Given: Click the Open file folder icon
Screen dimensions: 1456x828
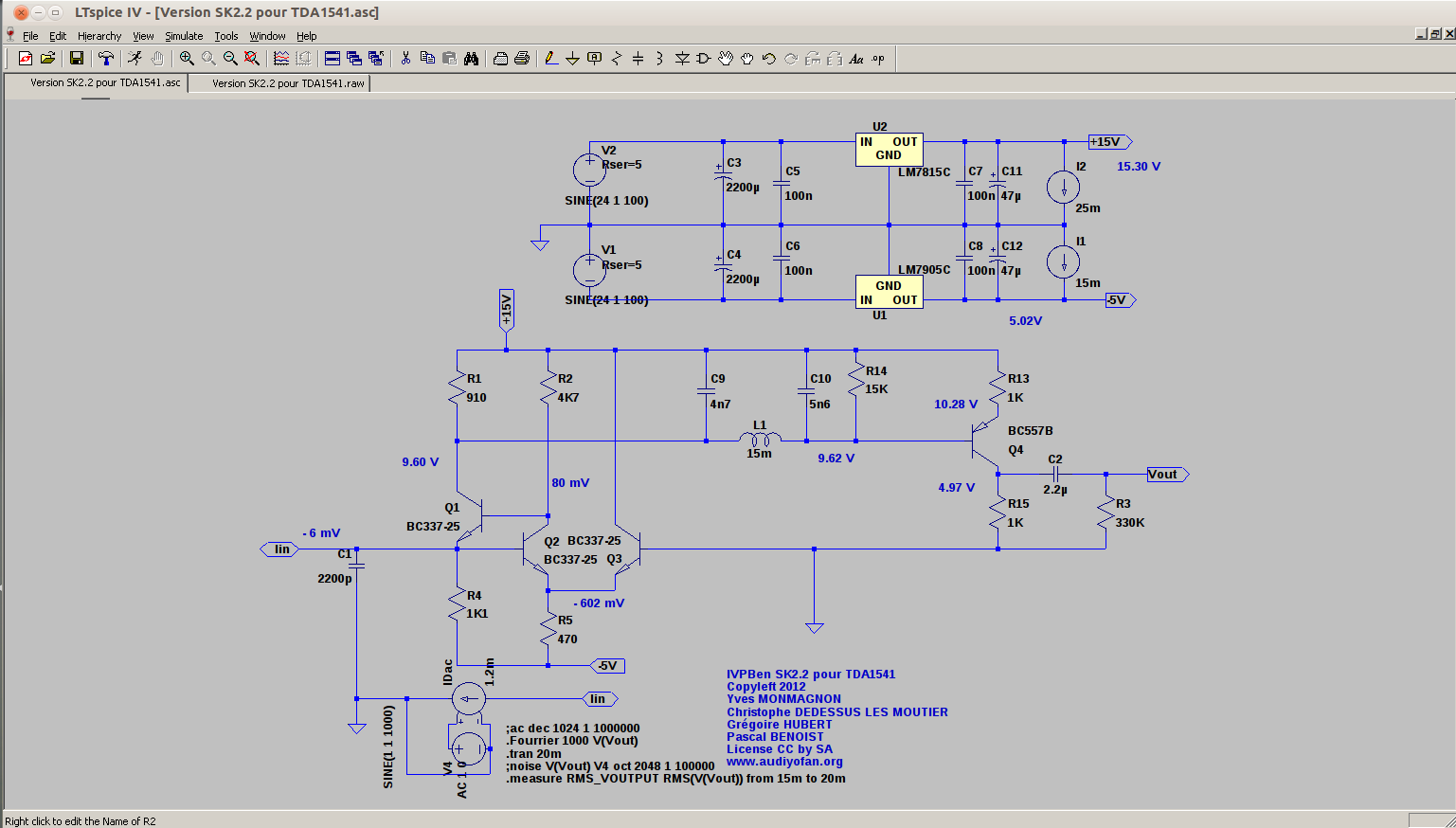Looking at the screenshot, I should point(47,58).
